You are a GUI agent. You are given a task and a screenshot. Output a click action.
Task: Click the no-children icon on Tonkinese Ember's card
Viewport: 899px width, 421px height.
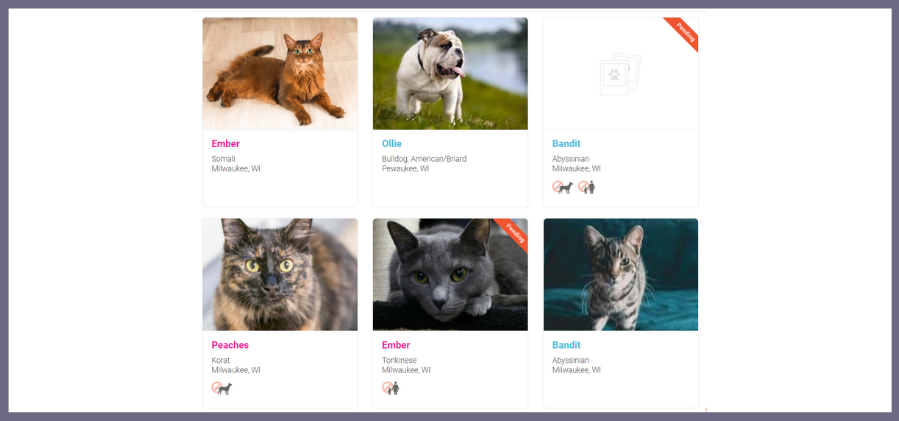tap(390, 388)
